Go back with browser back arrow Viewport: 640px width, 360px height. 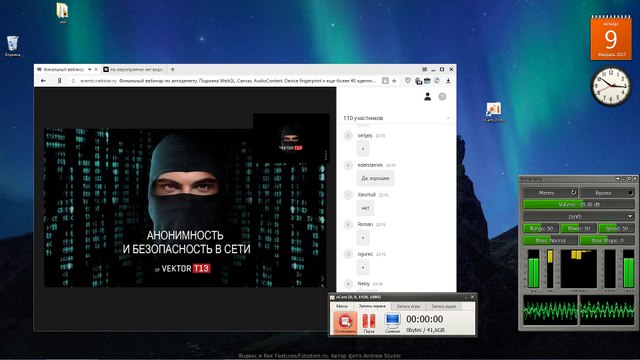coord(43,81)
